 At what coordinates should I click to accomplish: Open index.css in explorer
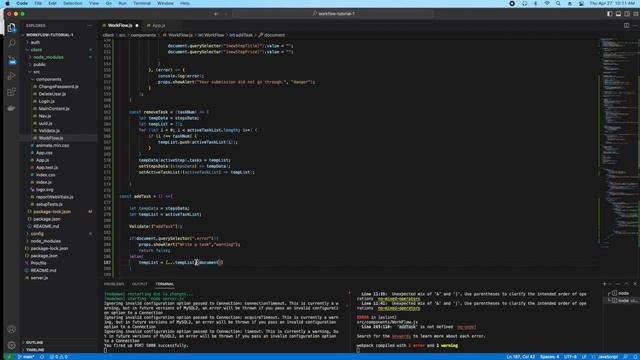click(45, 175)
